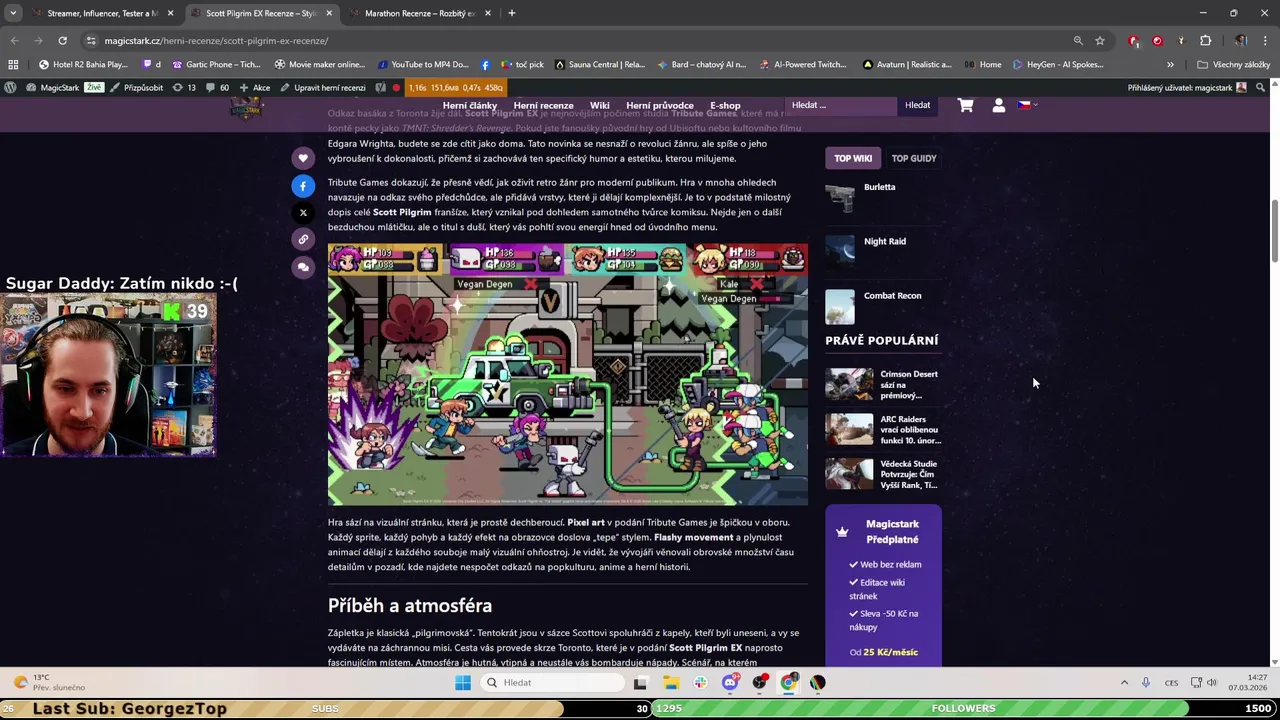The height and width of the screenshot is (720, 1280).
Task: Open a new browser tab
Action: [x=512, y=13]
